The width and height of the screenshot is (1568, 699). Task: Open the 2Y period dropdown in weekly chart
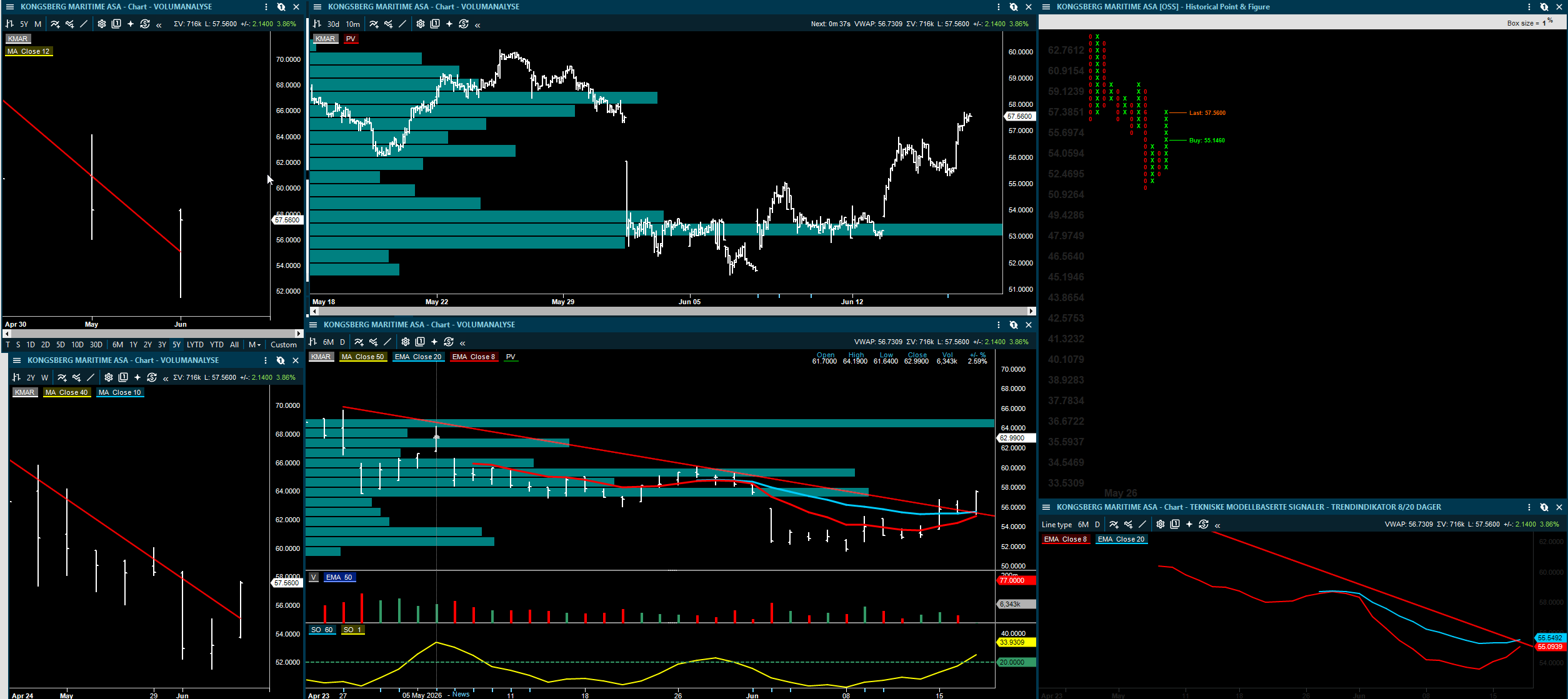click(x=31, y=377)
